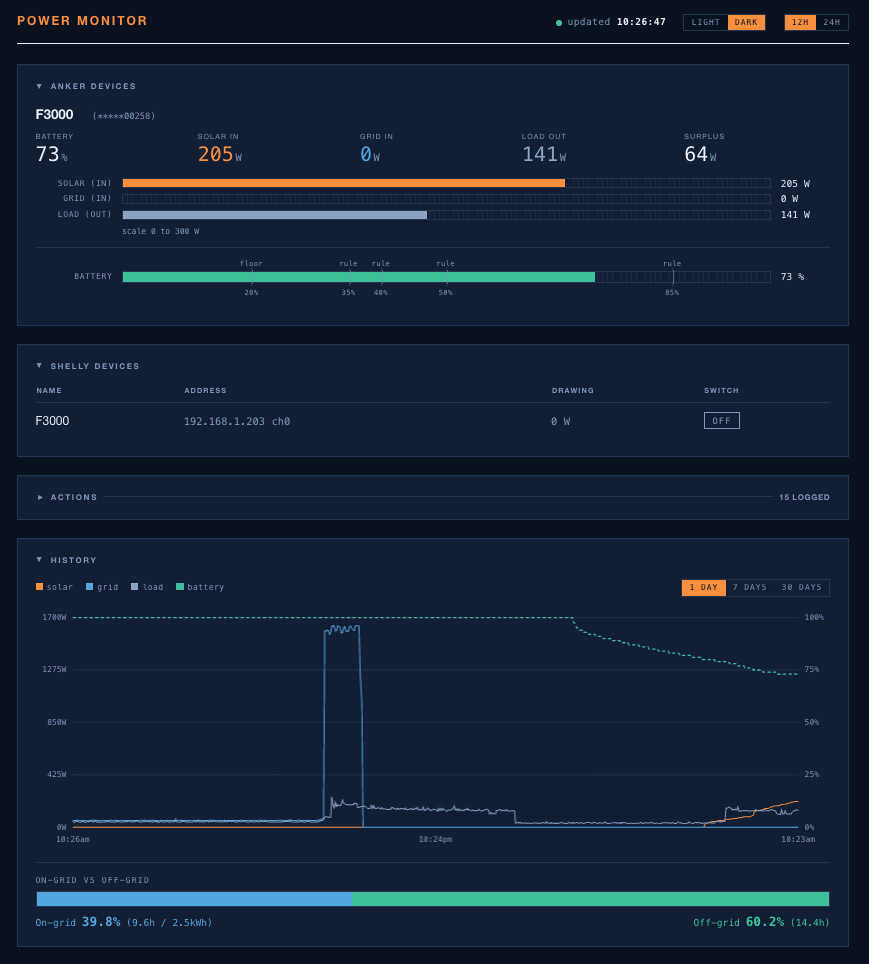Choose the 12H time format
This screenshot has height=964, width=869.
[x=800, y=22]
